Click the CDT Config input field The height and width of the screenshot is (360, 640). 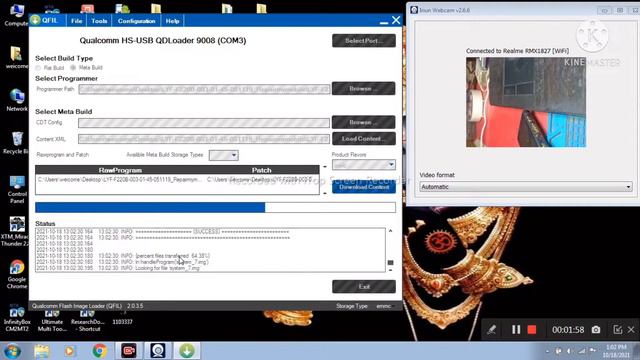(204, 122)
